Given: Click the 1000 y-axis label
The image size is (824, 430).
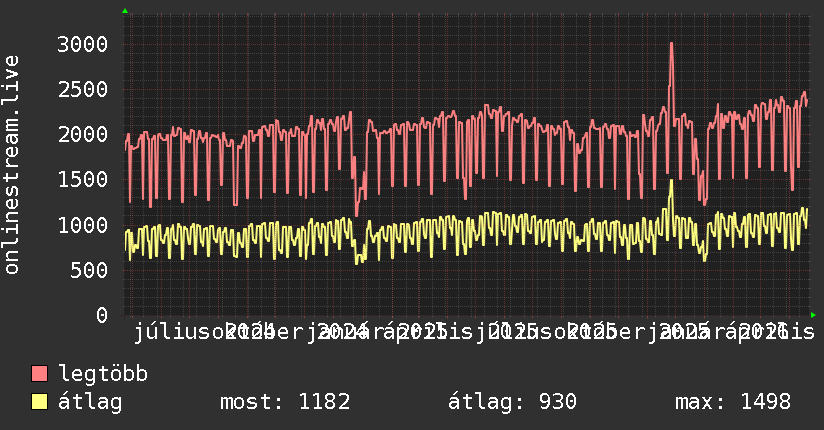Looking at the screenshot, I should [83, 225].
